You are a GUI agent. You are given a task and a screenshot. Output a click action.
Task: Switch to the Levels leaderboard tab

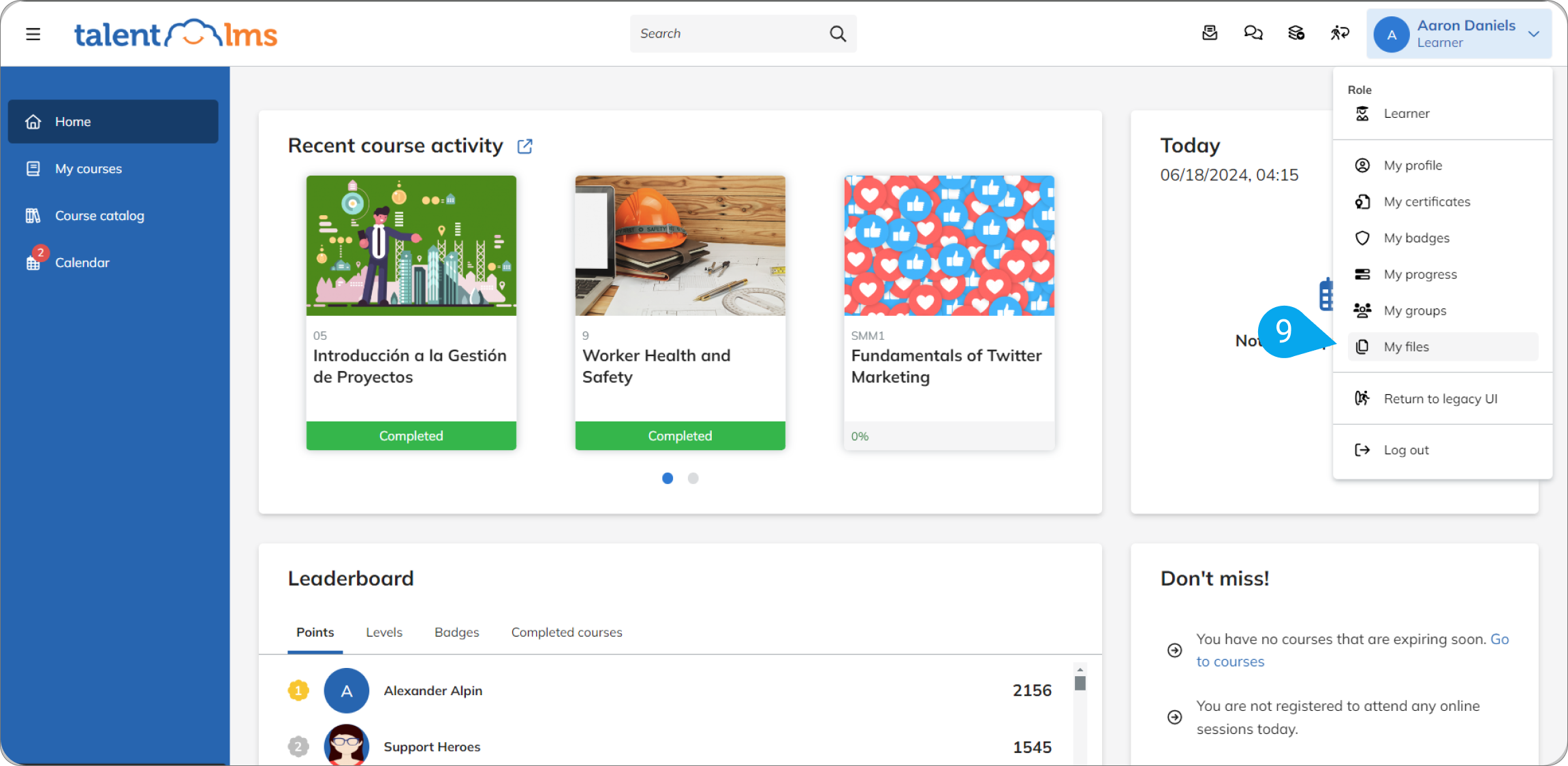(384, 632)
